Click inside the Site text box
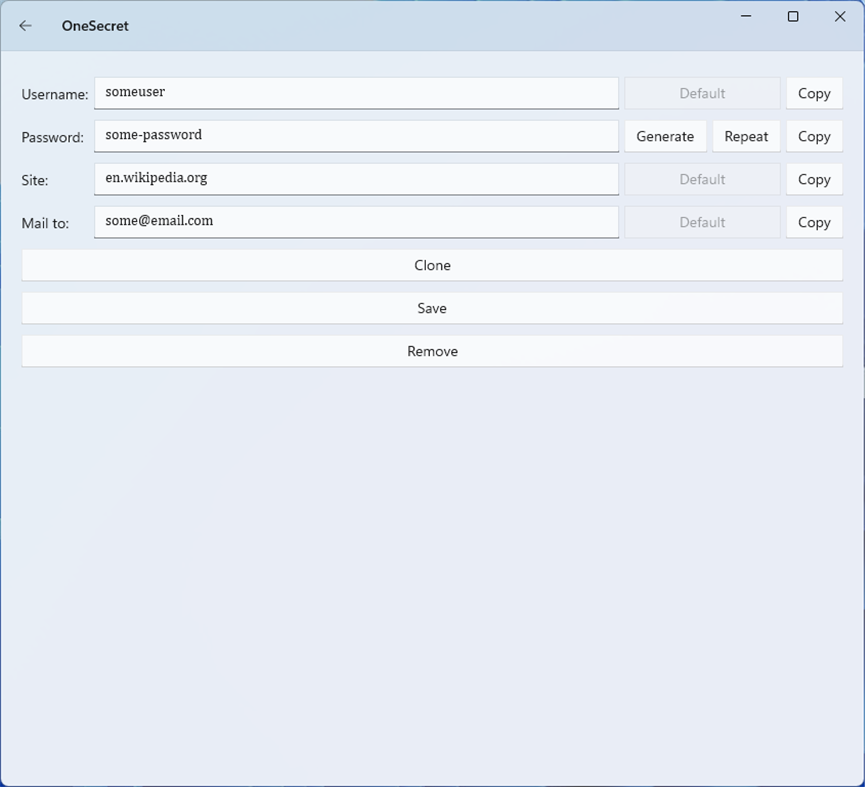This screenshot has height=787, width=865. pos(356,179)
